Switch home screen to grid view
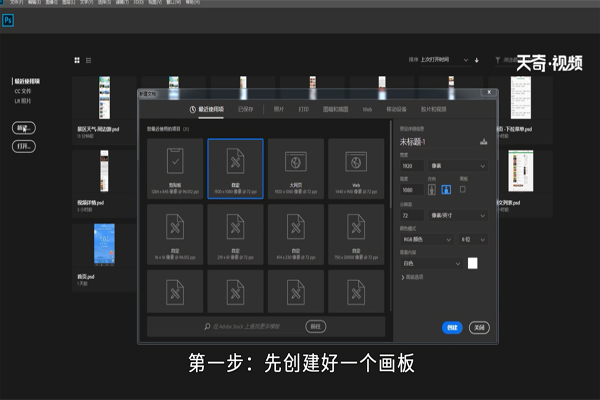The image size is (600, 400). (77, 60)
